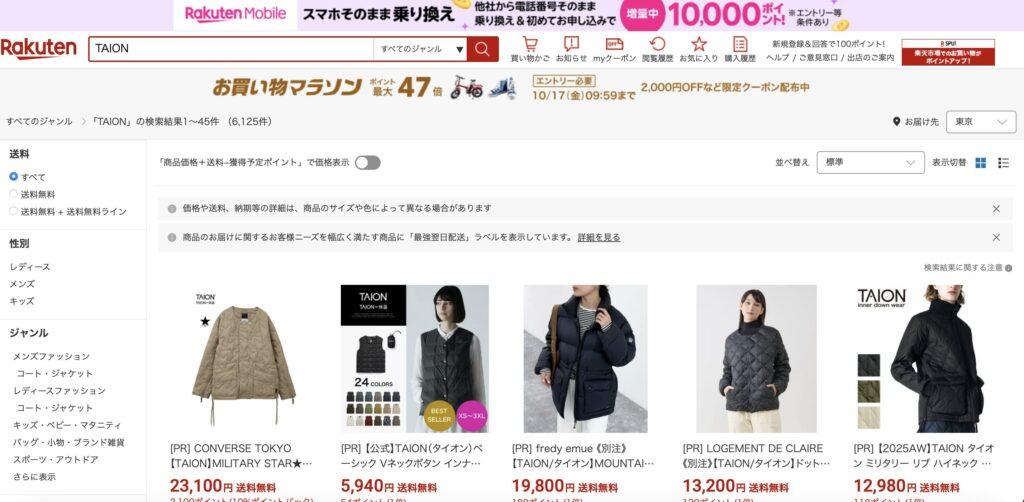Screen dimensions: 1024x502
Task: Open the すべてのジャンル genre dropdown
Action: tap(422, 49)
